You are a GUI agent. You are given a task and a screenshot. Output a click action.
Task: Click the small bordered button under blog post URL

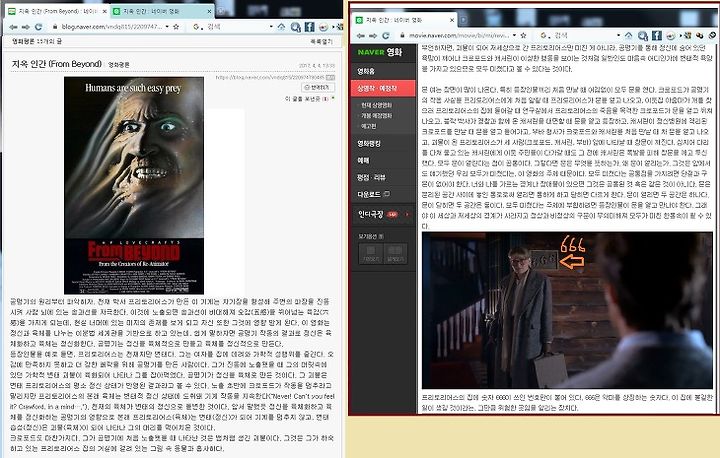click(x=318, y=87)
